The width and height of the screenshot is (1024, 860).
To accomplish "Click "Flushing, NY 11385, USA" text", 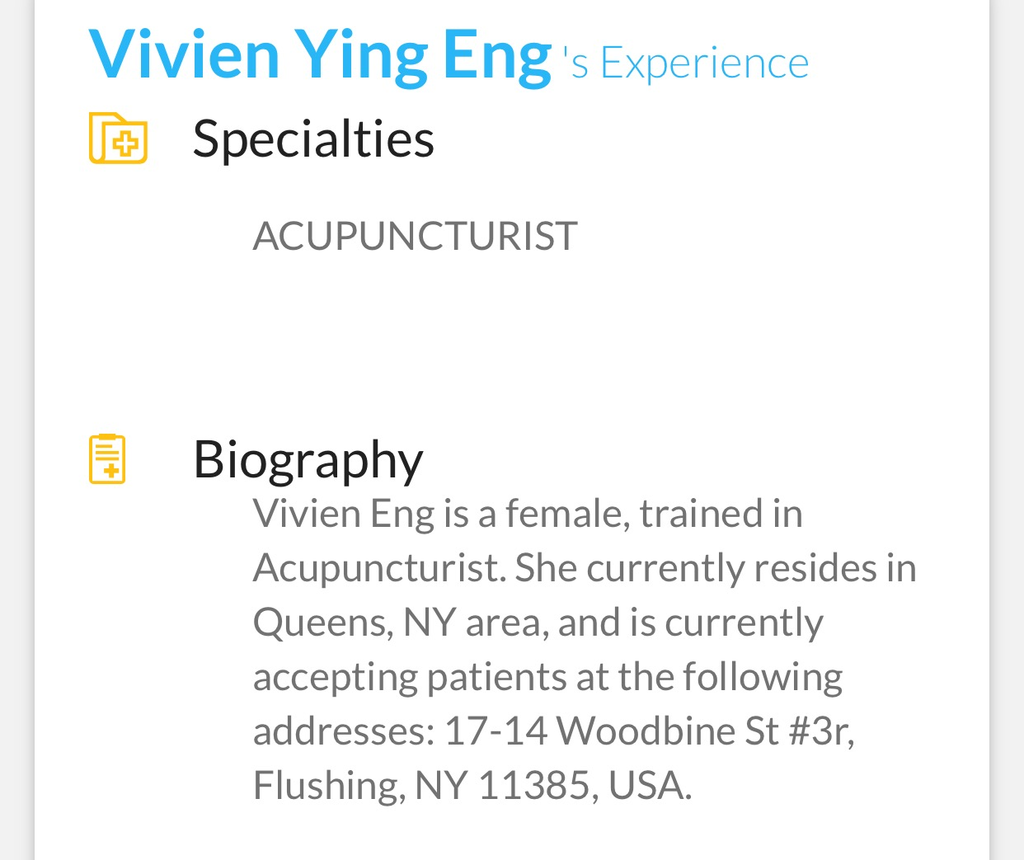I will [472, 785].
